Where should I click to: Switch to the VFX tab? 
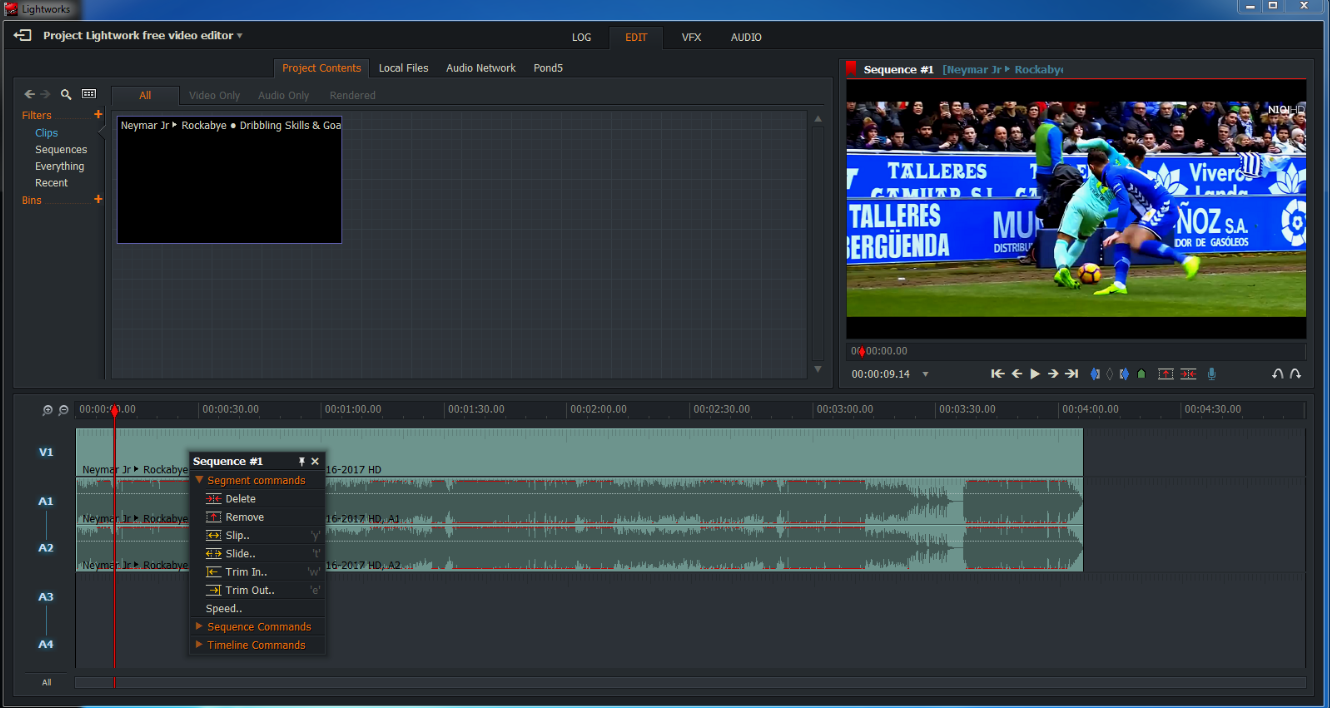pos(691,37)
